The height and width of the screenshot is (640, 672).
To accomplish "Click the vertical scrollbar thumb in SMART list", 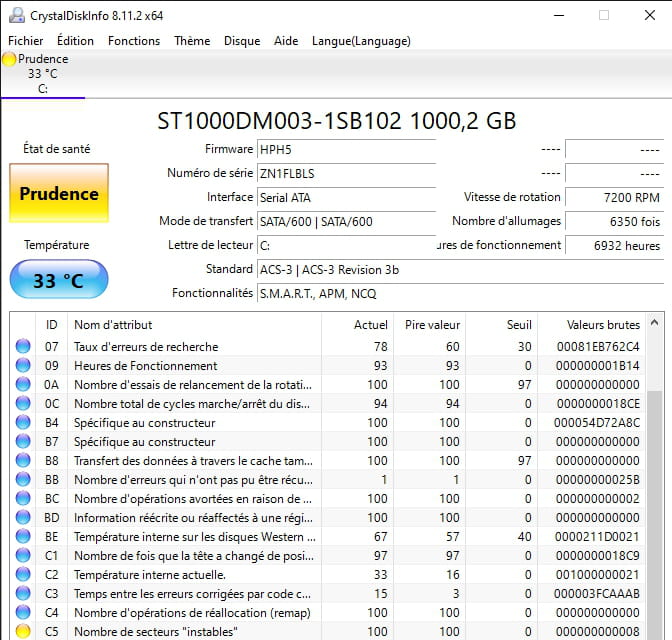I will click(654, 514).
